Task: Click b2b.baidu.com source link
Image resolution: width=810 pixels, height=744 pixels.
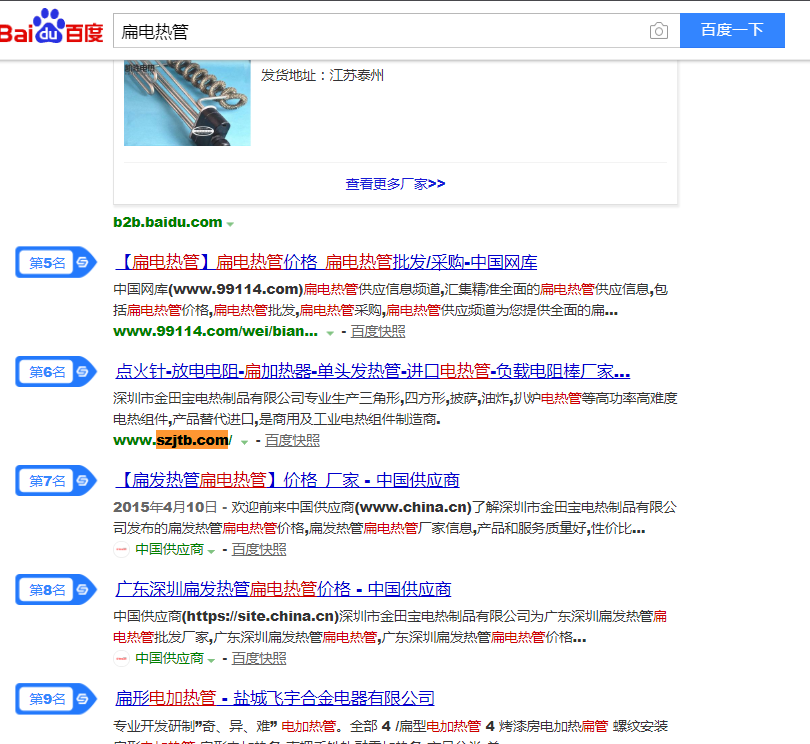Action: click(x=167, y=222)
